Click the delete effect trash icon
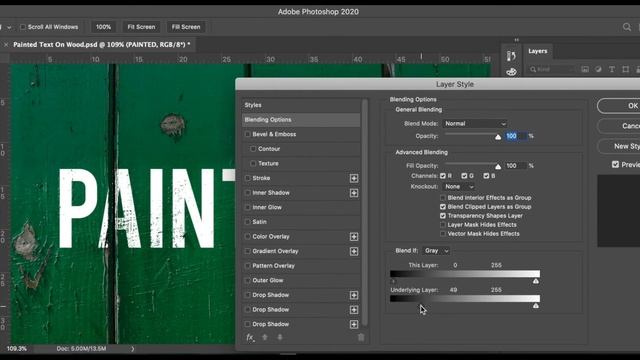Screen dimensions: 640x360 361,338
